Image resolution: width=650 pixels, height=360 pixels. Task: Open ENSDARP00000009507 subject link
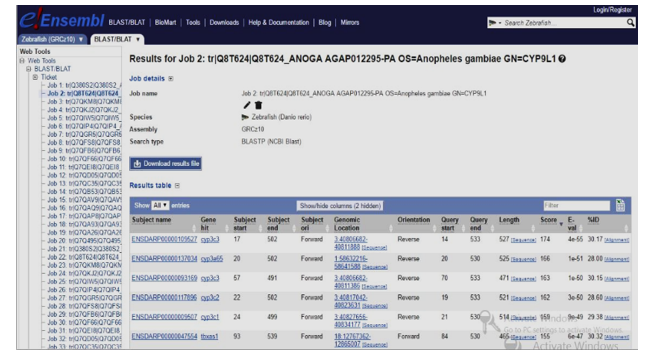tap(164, 317)
